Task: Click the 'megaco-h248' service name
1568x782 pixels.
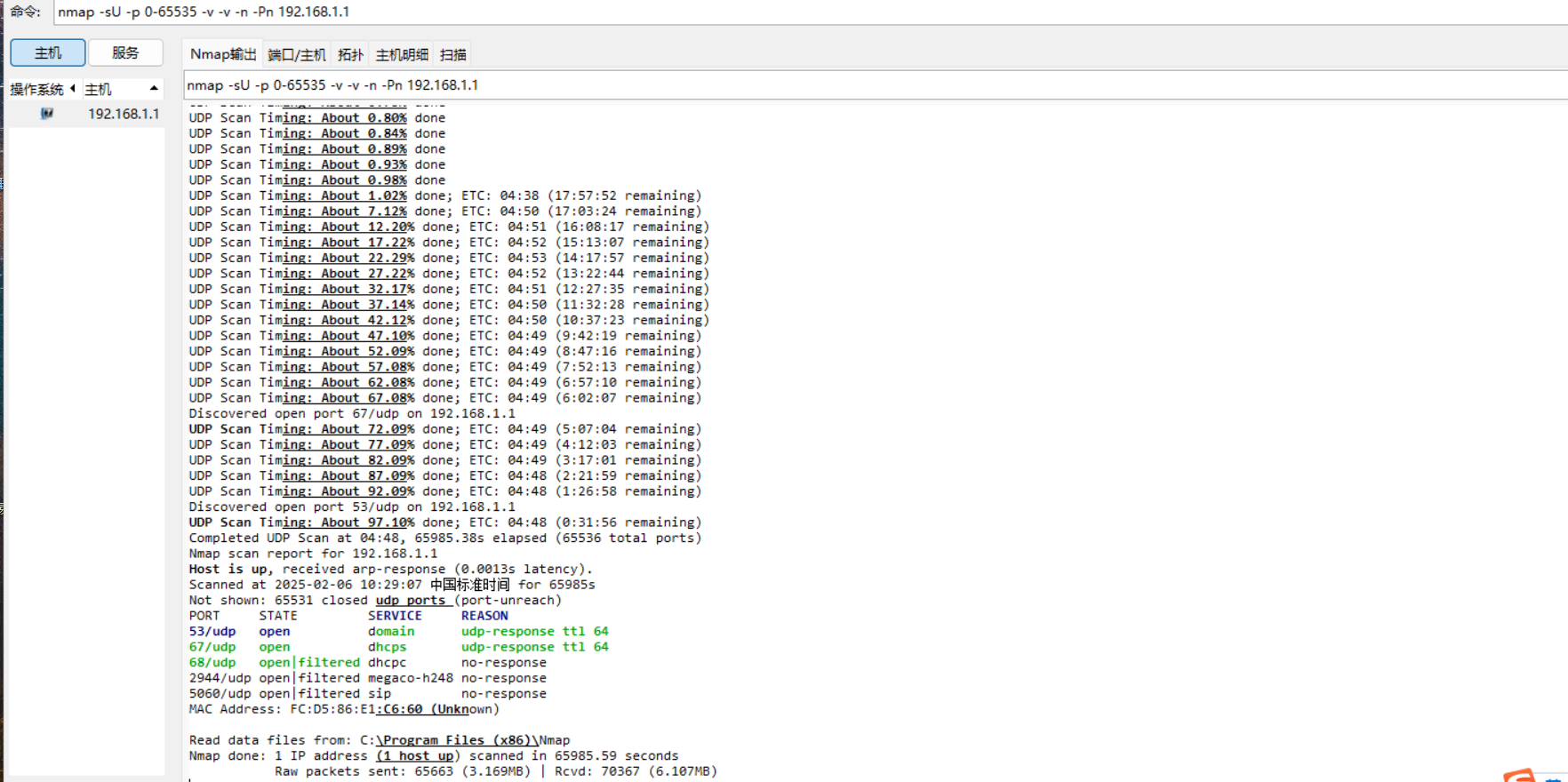Action: [x=411, y=678]
